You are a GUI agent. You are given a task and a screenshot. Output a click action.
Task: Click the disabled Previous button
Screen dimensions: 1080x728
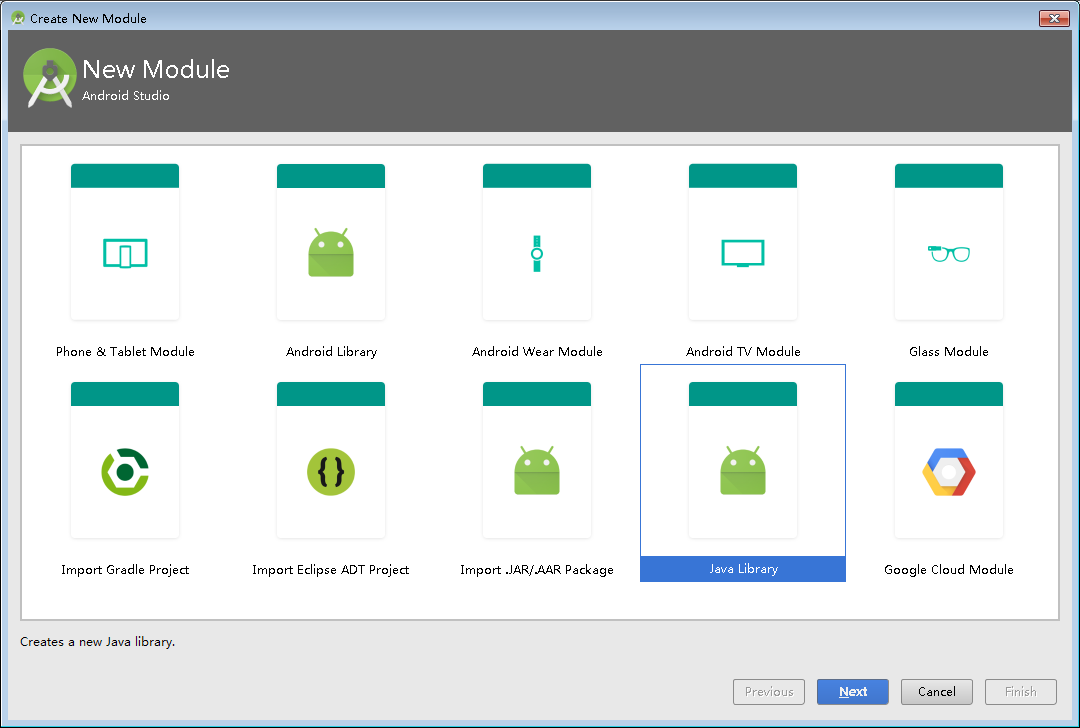tap(769, 691)
